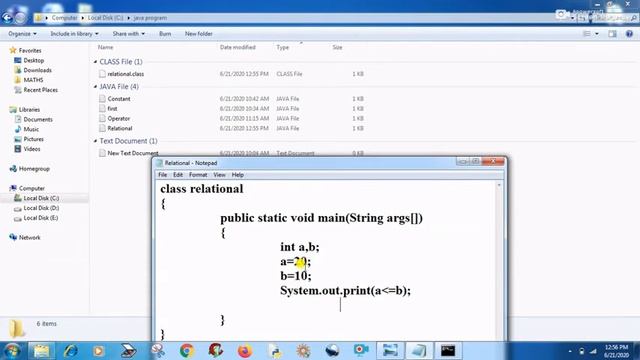The image size is (640, 360).
Task: Open the Python taskbar icon
Action: [x=275, y=351]
